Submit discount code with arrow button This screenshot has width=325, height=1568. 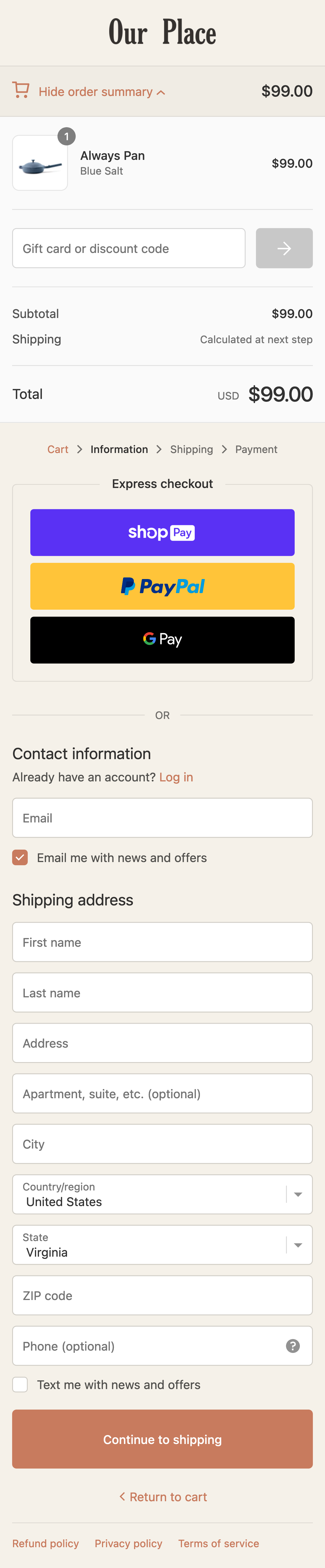284,248
